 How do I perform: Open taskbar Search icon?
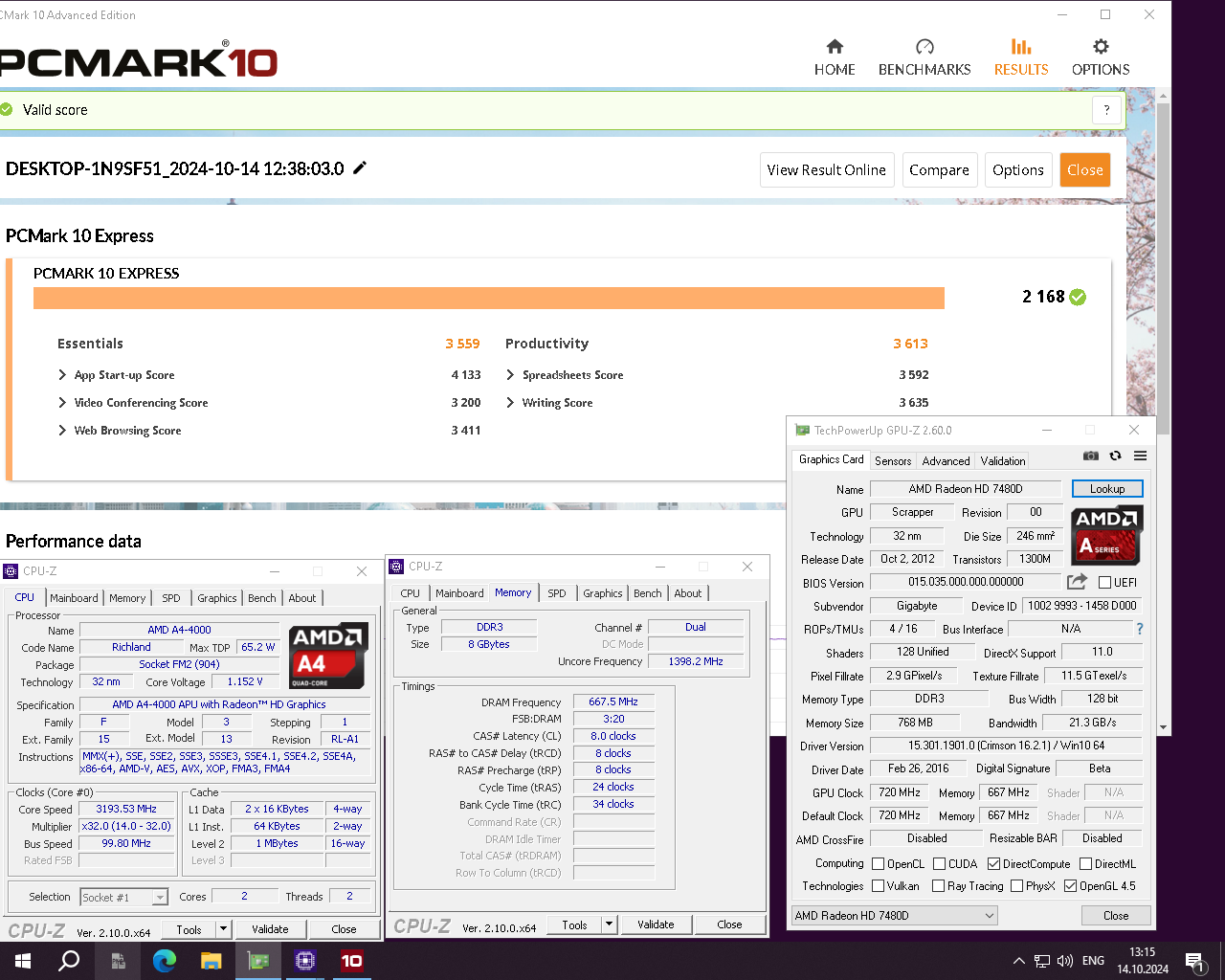[69, 961]
